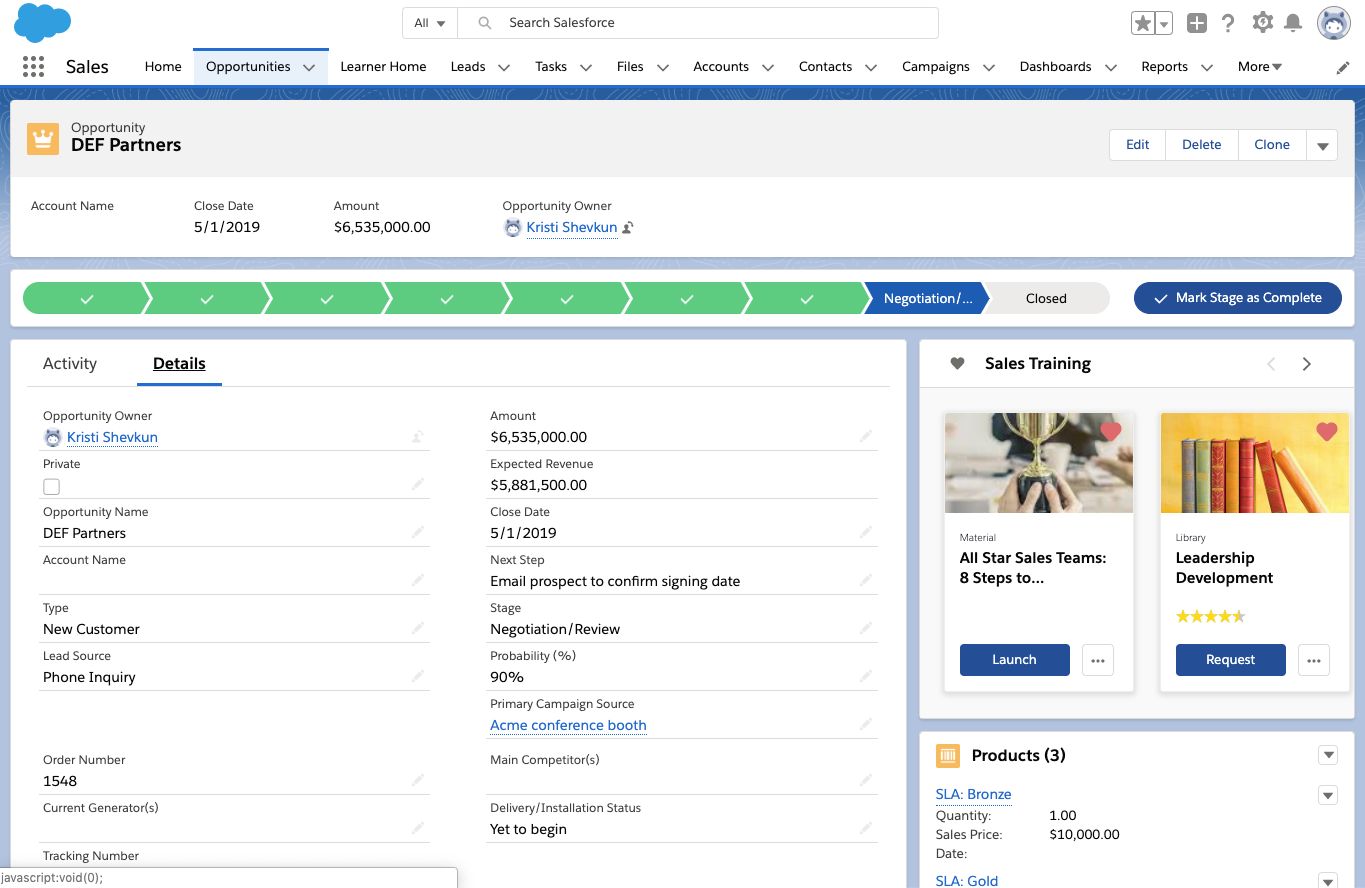
Task: Click the notifications bell icon
Action: click(1293, 23)
